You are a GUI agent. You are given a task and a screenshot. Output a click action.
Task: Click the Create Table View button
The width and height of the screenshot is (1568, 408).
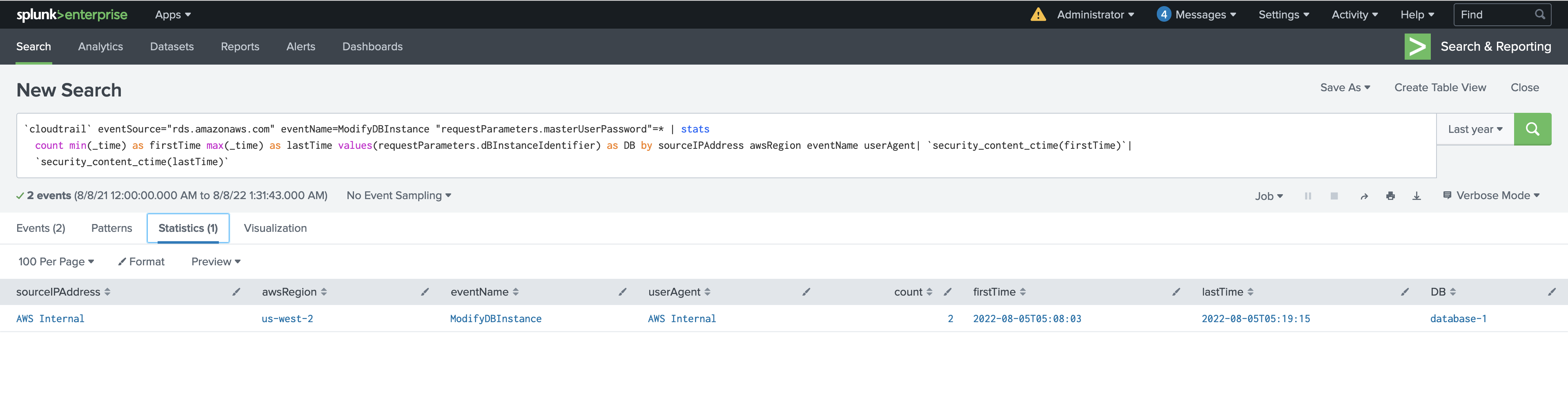[x=1440, y=87]
